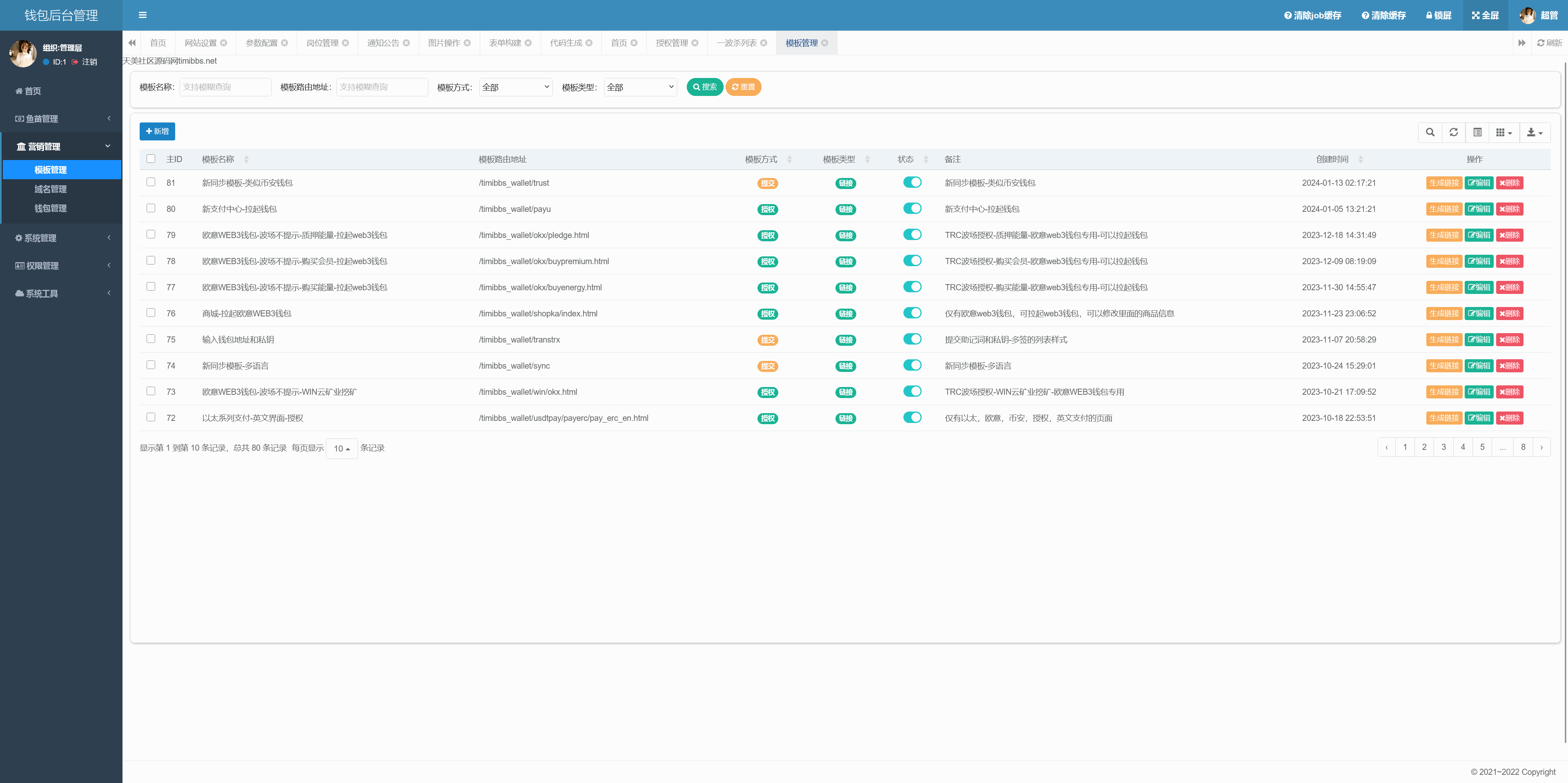Image resolution: width=1568 pixels, height=783 pixels.
Task: Close the 网站设置 tab
Action: point(224,42)
